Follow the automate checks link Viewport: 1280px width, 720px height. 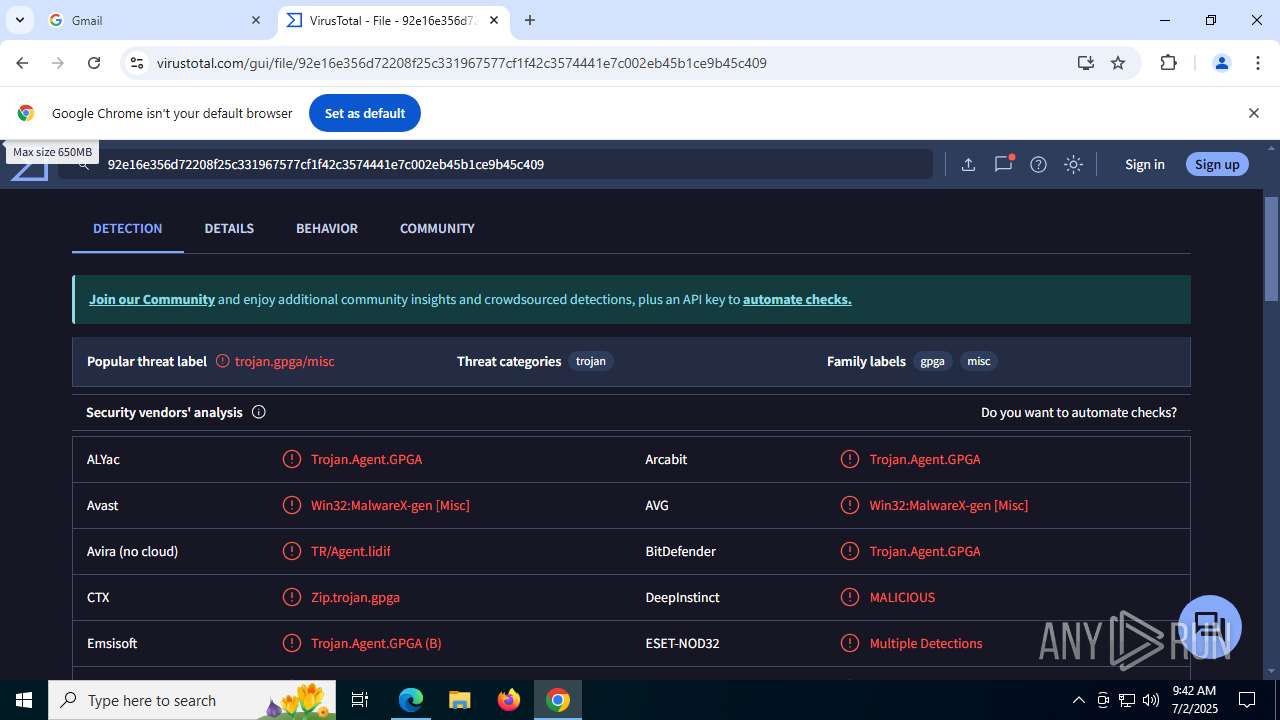coord(797,299)
